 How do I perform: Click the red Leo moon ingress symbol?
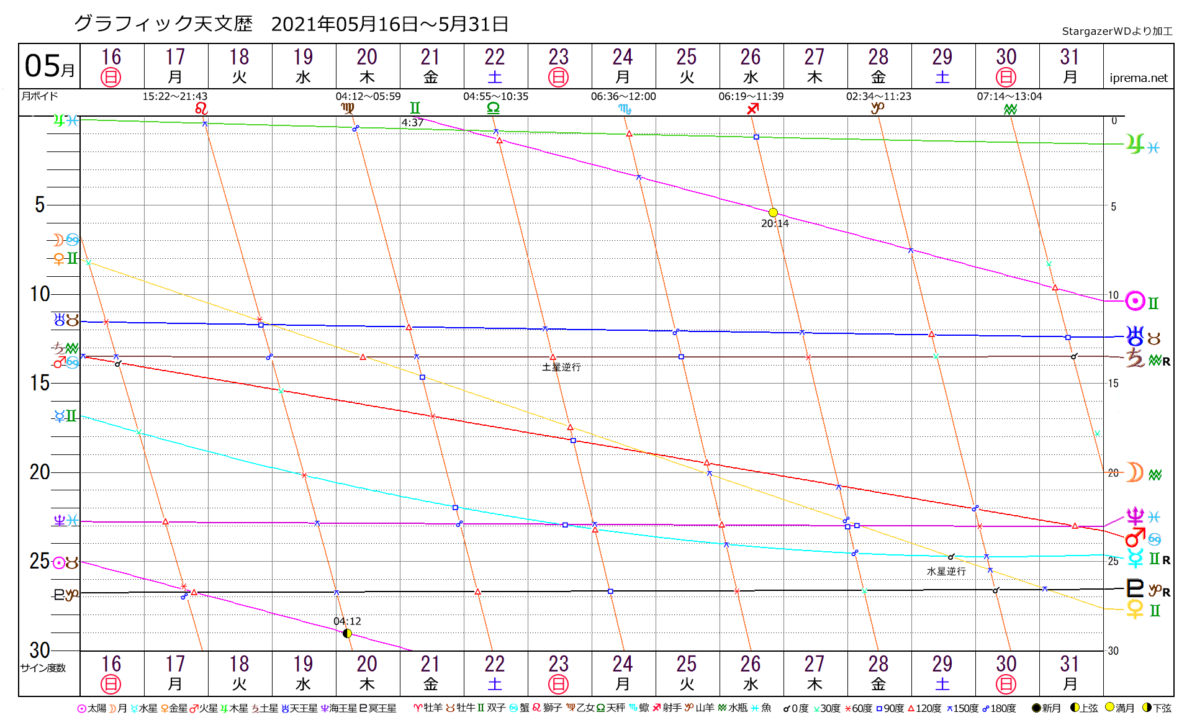pyautogui.click(x=202, y=107)
